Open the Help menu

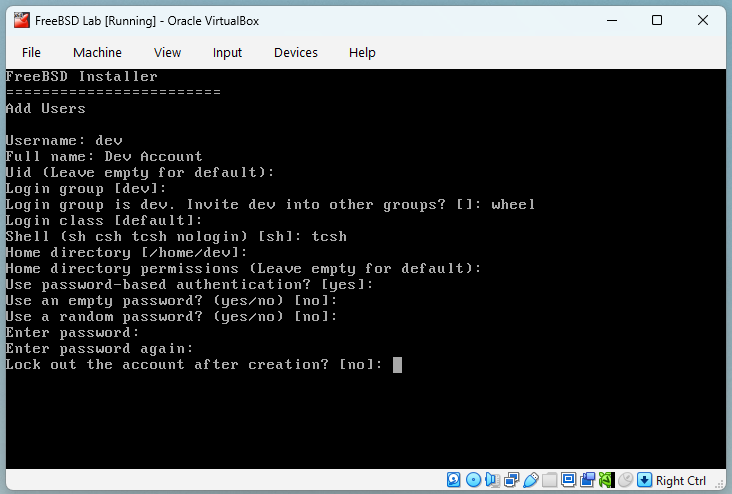[362, 52]
